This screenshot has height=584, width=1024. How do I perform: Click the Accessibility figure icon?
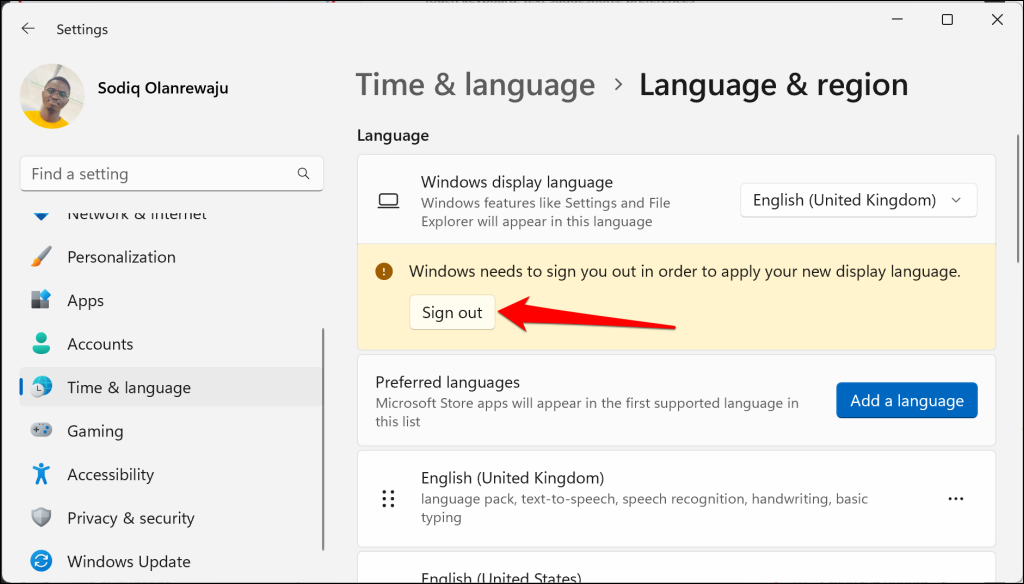coord(41,474)
